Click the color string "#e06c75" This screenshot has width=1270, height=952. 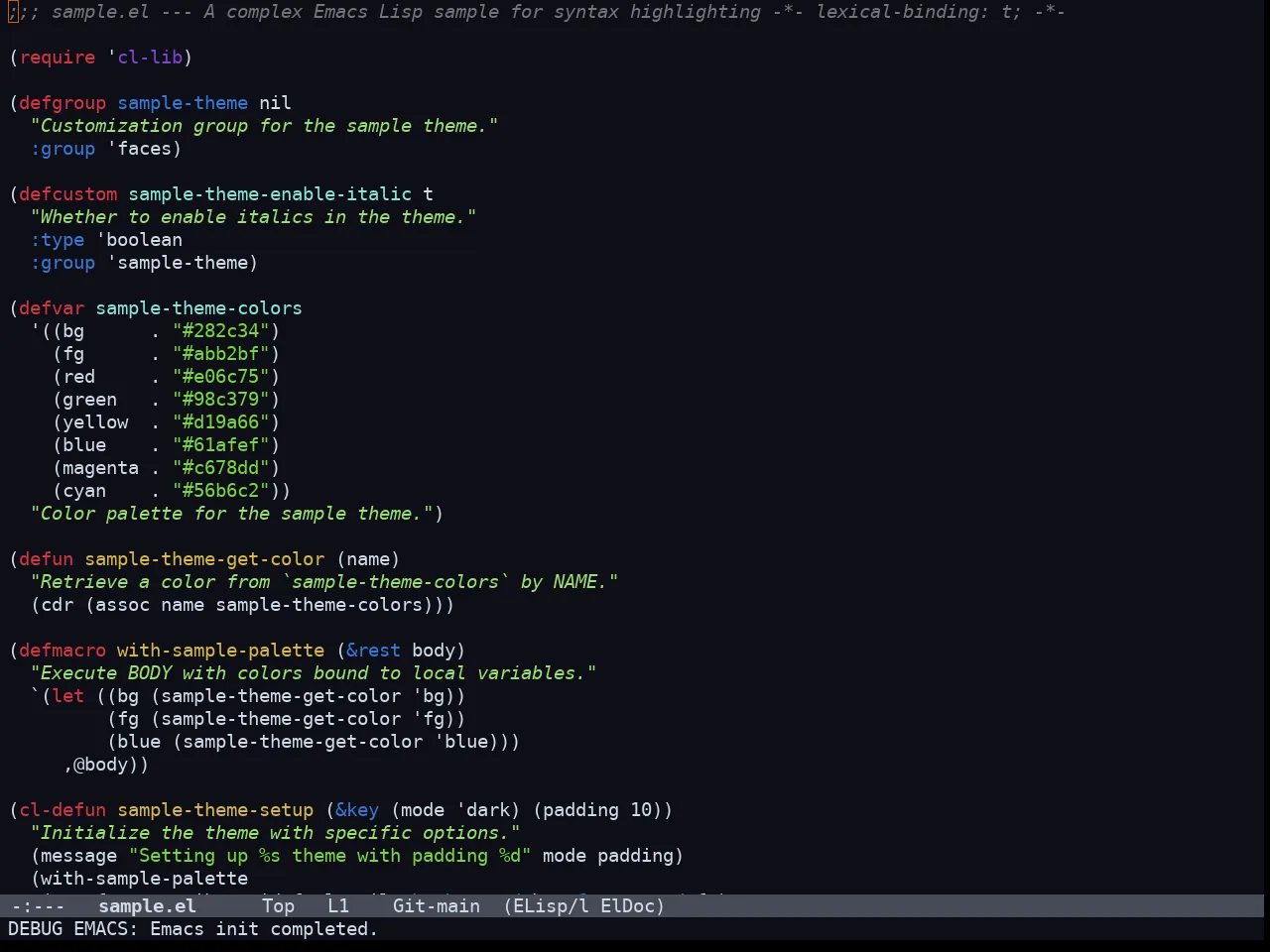click(x=221, y=377)
